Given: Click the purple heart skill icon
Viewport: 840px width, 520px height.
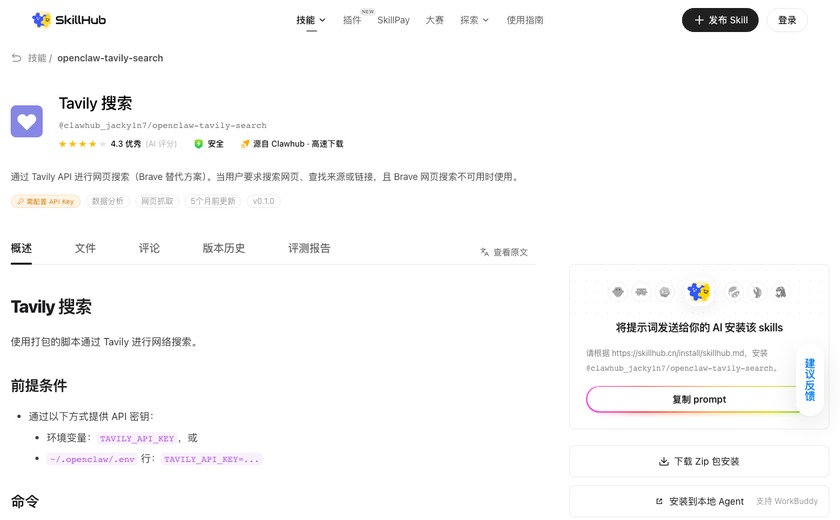Looking at the screenshot, I should point(27,121).
